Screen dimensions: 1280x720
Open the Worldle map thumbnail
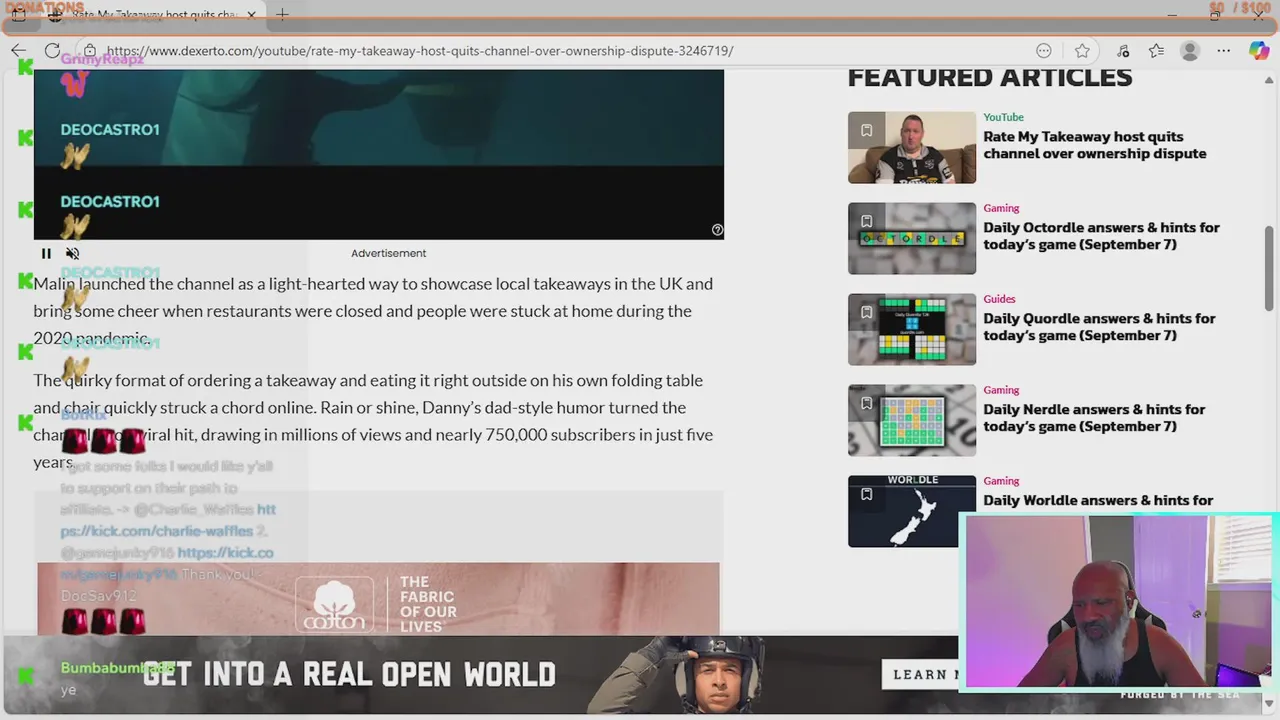pos(912,511)
